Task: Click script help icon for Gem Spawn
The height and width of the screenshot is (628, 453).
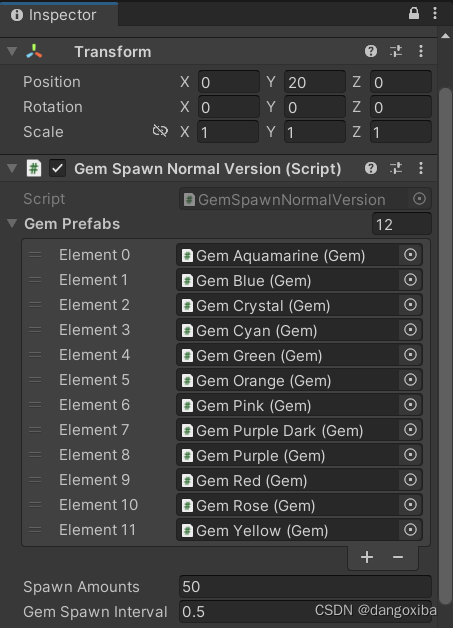Action: point(371,168)
